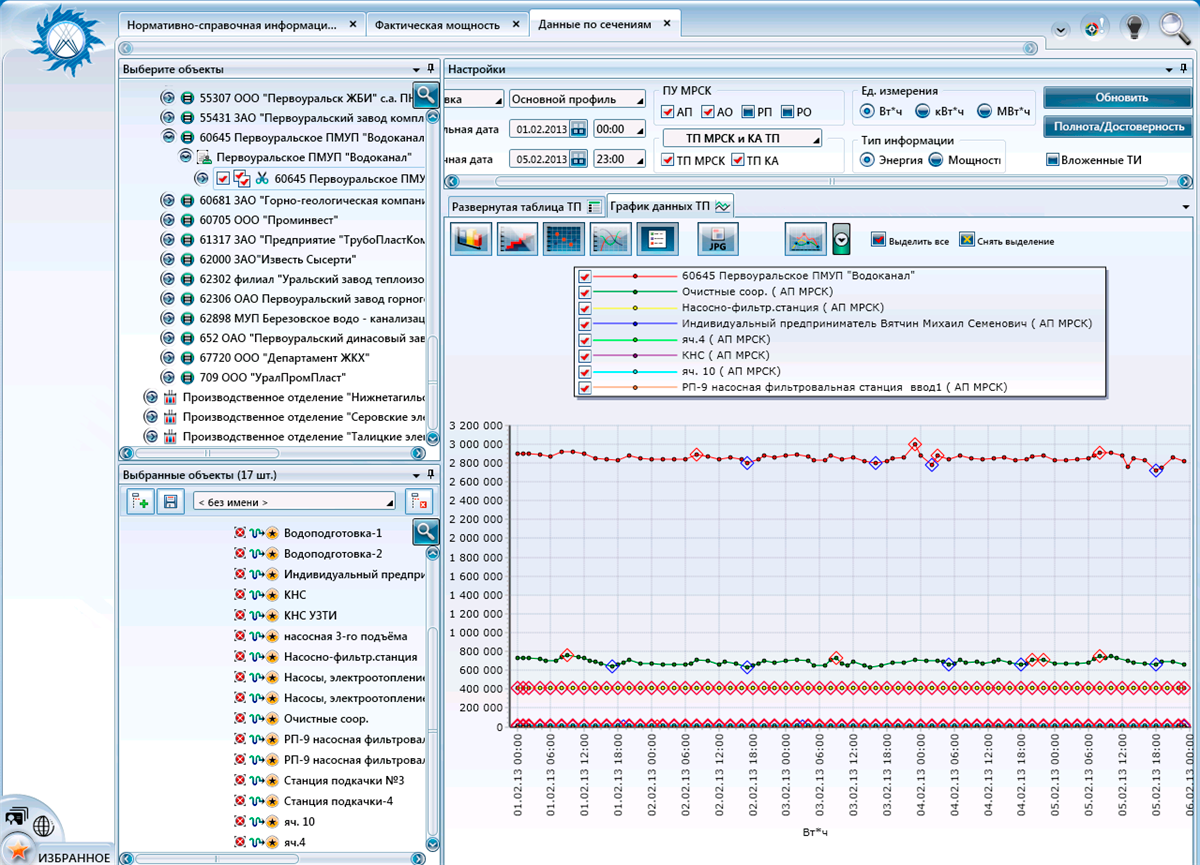Click magnifier search icon in object tree

coord(426,95)
